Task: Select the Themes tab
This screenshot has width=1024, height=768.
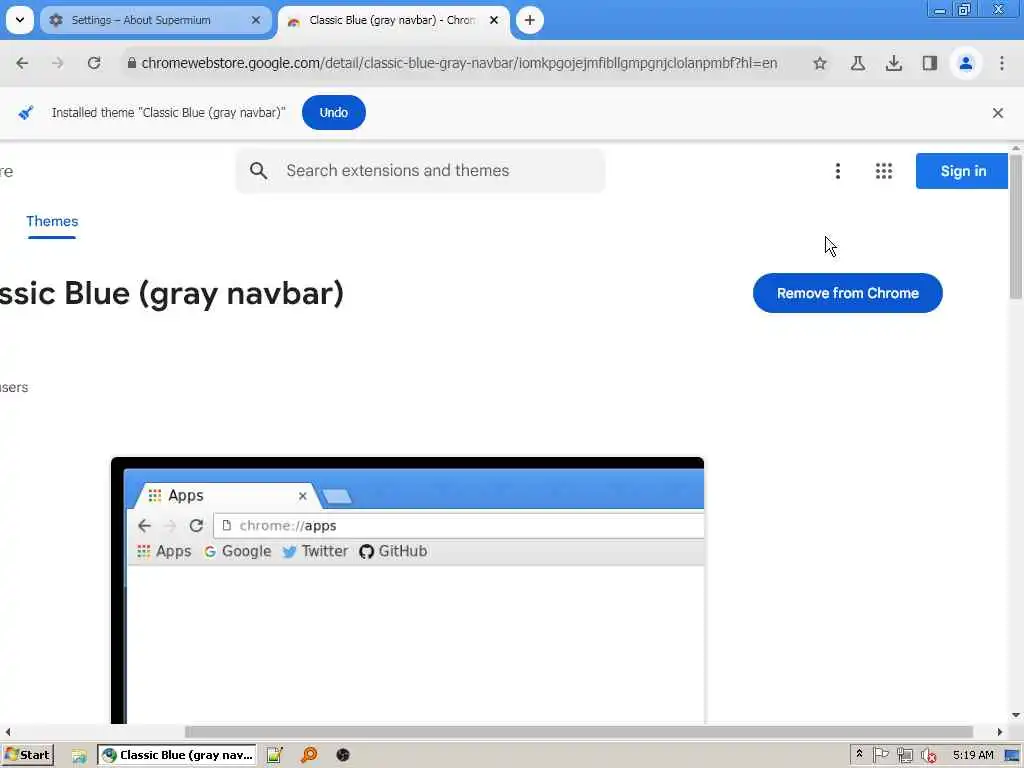Action: (52, 221)
